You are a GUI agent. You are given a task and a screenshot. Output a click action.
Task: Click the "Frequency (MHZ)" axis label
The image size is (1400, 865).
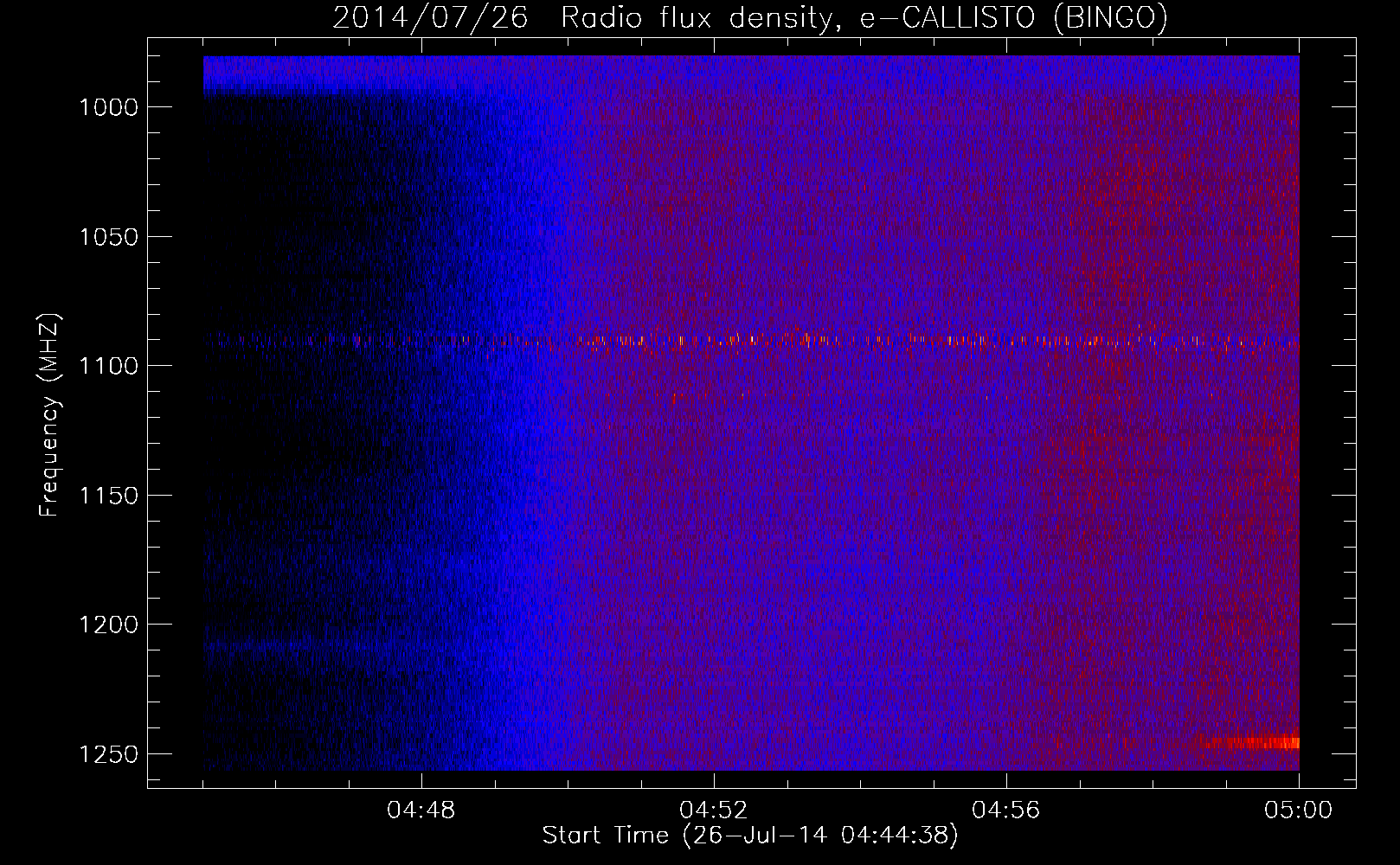tap(49, 415)
